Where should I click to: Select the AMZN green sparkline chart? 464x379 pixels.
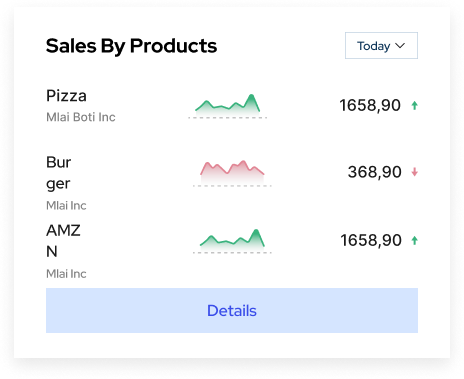click(x=232, y=240)
